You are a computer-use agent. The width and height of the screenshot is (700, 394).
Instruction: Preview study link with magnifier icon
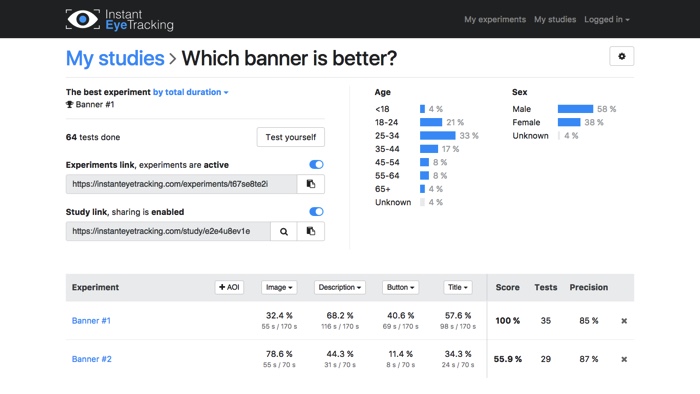point(283,231)
